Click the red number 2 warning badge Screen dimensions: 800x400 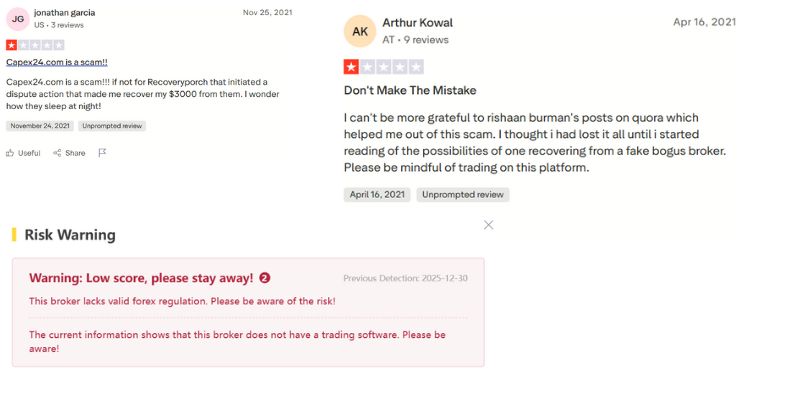pyautogui.click(x=265, y=278)
